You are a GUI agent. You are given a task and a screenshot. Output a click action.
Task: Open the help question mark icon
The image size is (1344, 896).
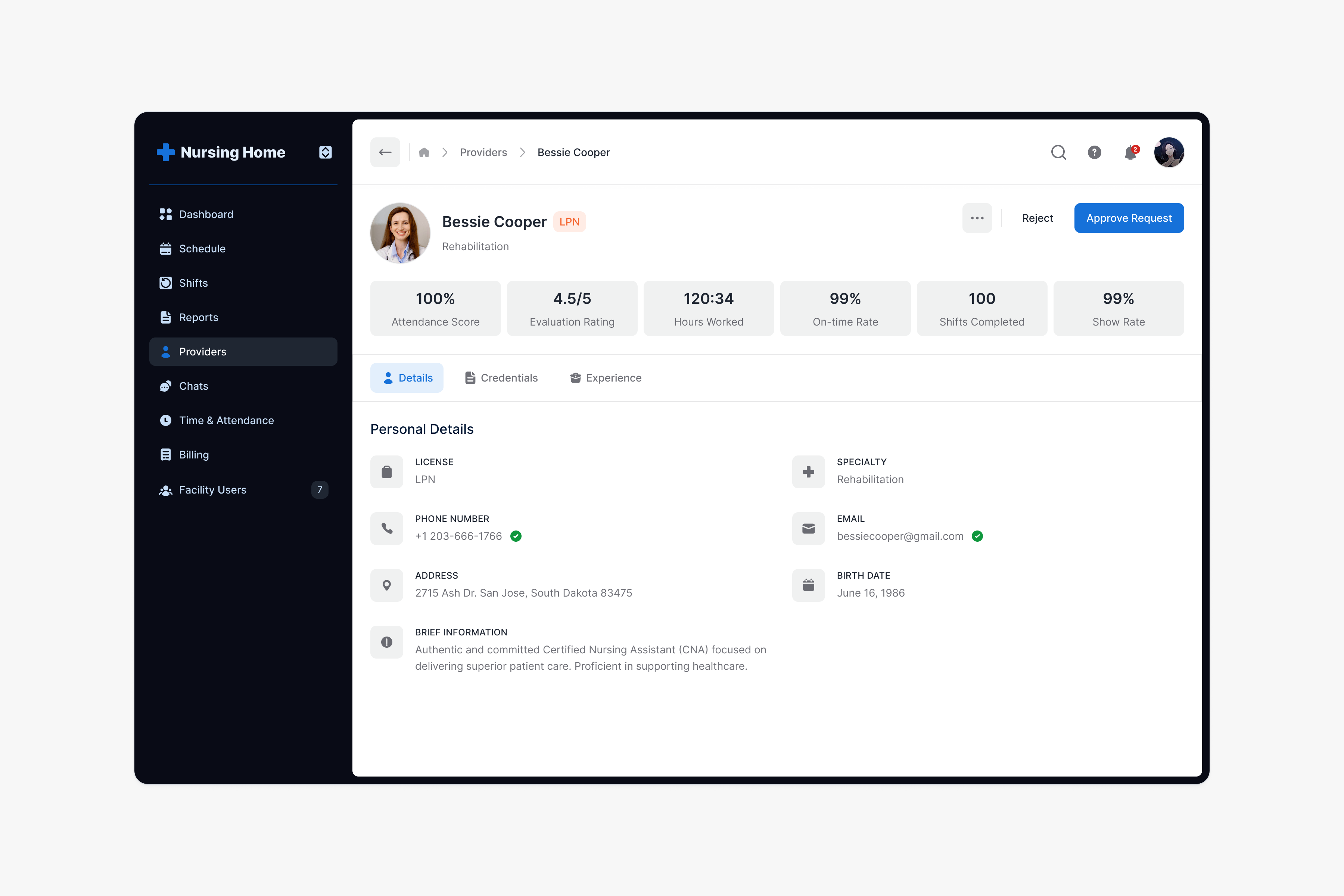1094,153
